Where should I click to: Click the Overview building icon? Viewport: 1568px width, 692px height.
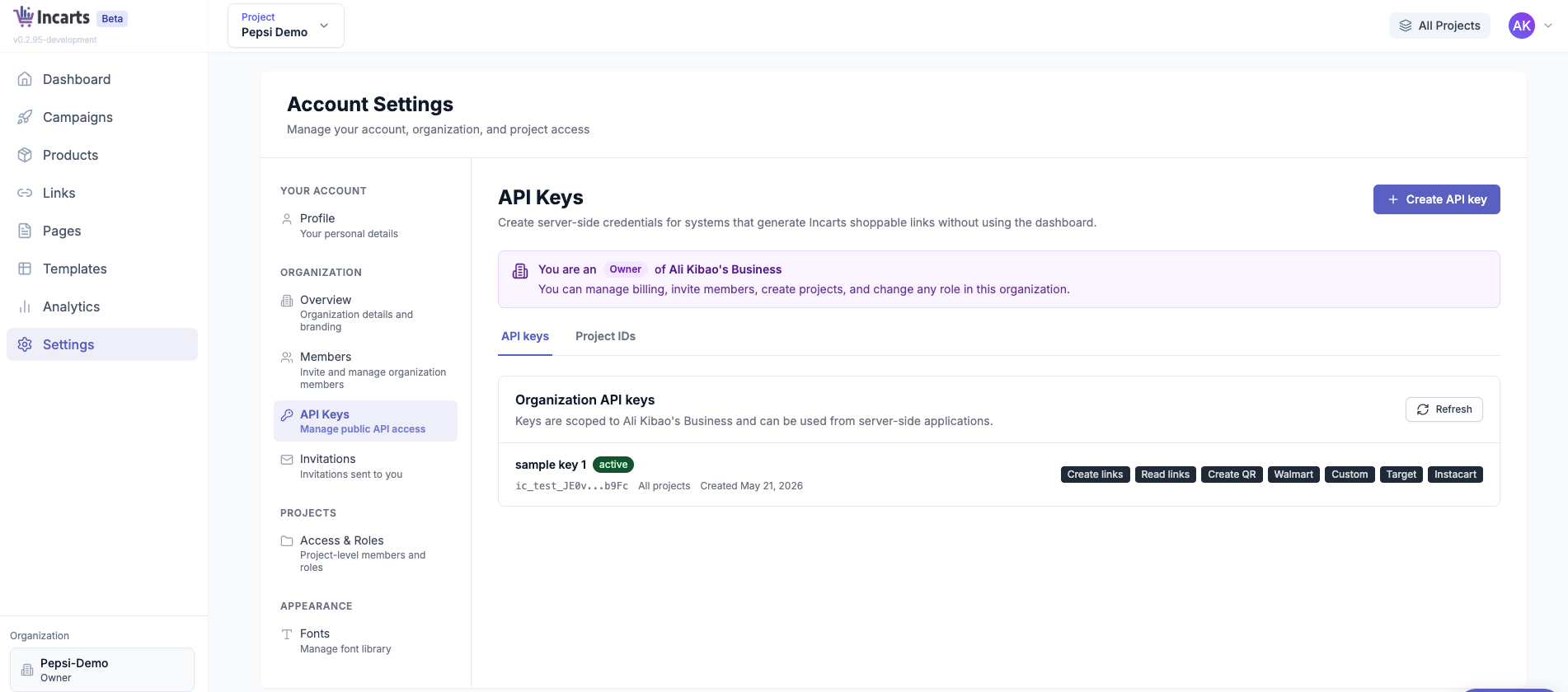[287, 301]
